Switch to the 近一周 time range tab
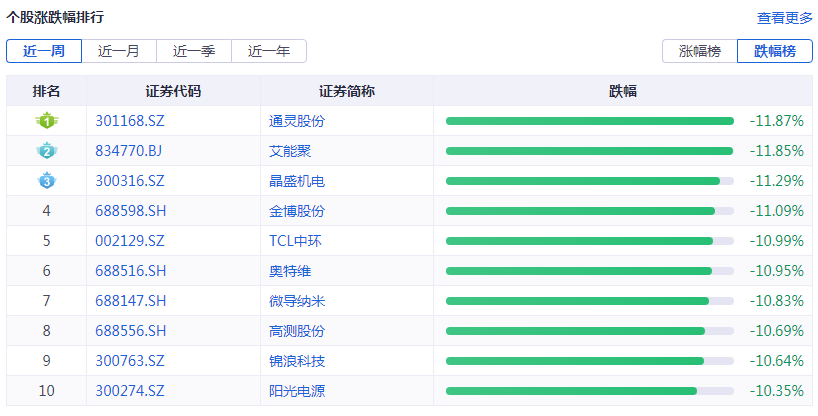818x416 pixels. click(44, 51)
